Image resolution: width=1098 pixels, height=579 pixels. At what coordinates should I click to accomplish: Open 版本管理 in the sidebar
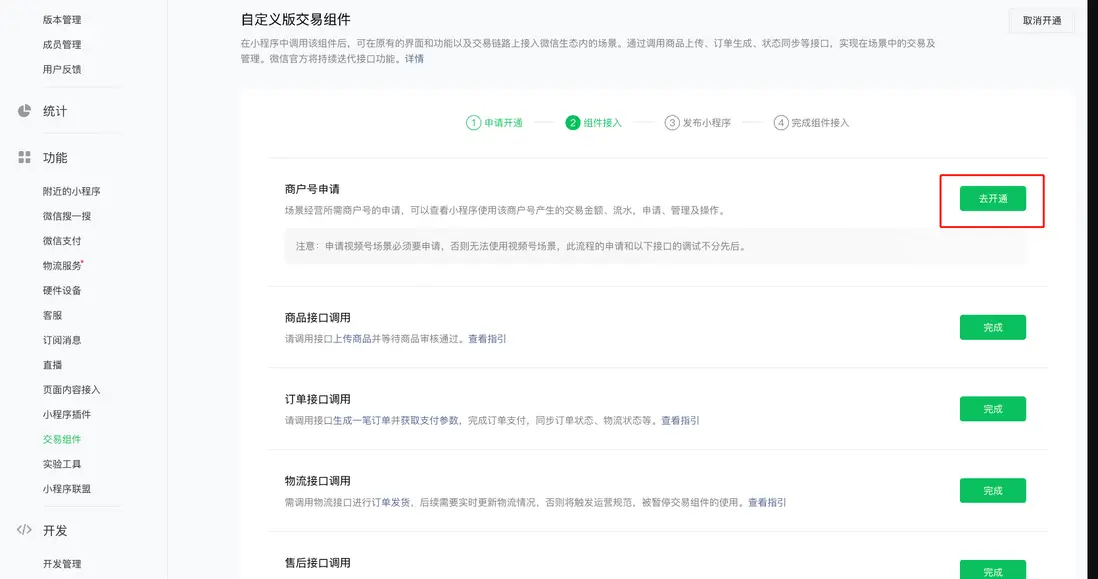point(62,20)
